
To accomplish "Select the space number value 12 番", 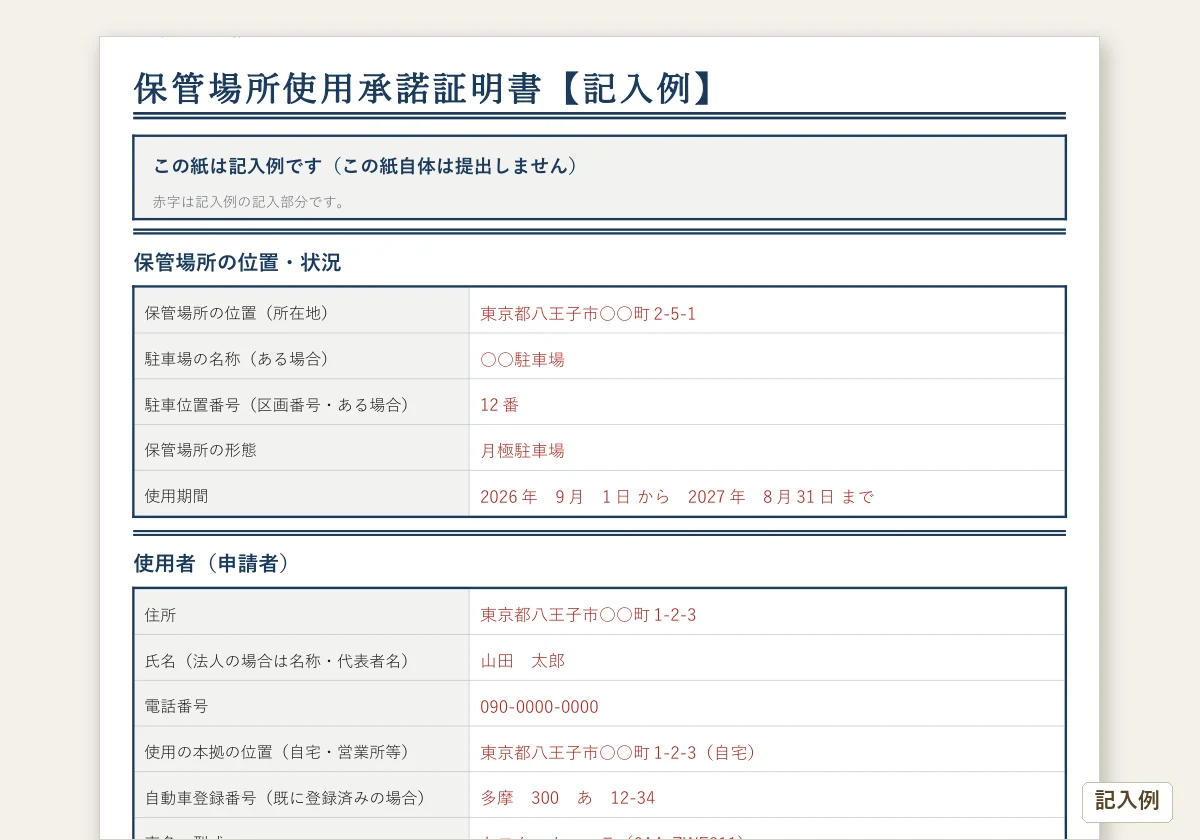I will click(499, 405).
